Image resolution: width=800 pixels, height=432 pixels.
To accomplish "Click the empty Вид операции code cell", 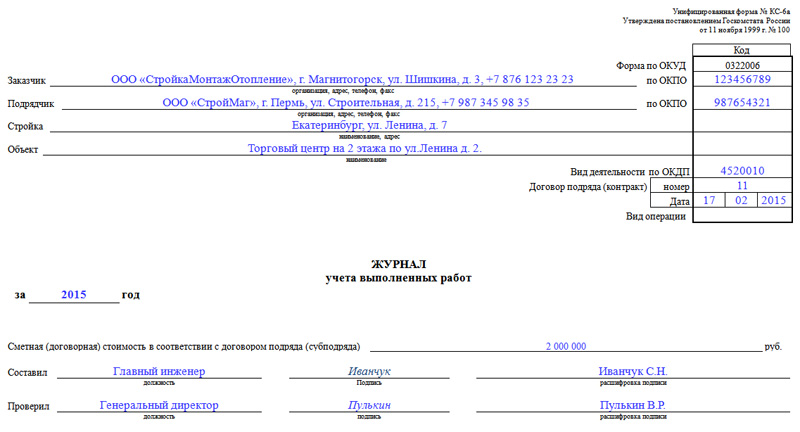I will click(742, 215).
